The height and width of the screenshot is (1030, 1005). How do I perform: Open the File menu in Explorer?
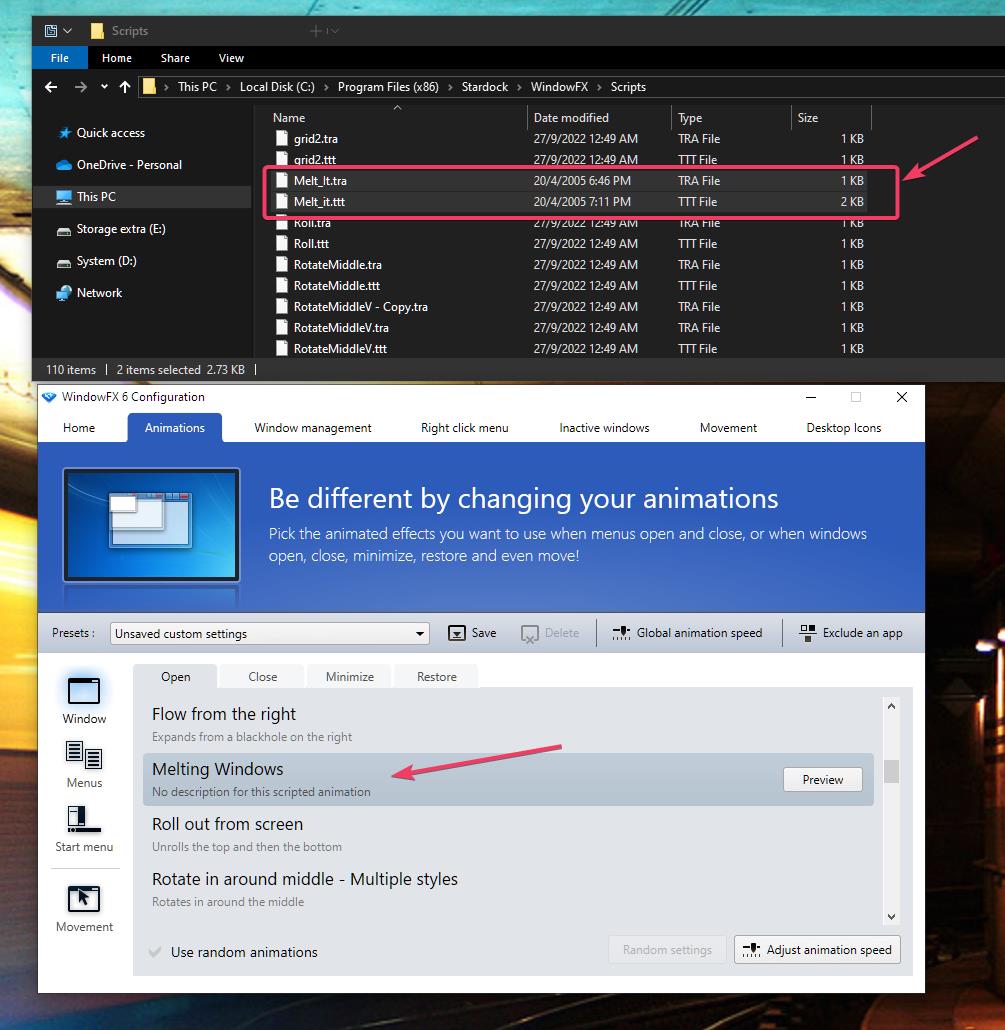click(60, 58)
